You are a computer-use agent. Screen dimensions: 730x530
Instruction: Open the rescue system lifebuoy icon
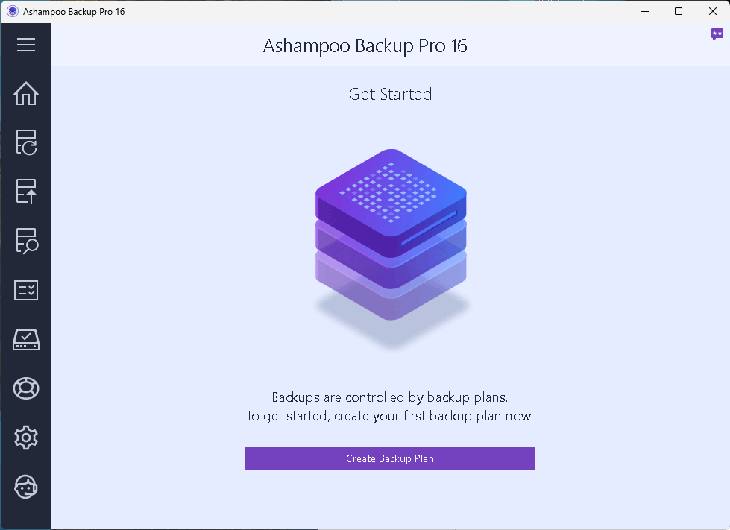pos(26,388)
